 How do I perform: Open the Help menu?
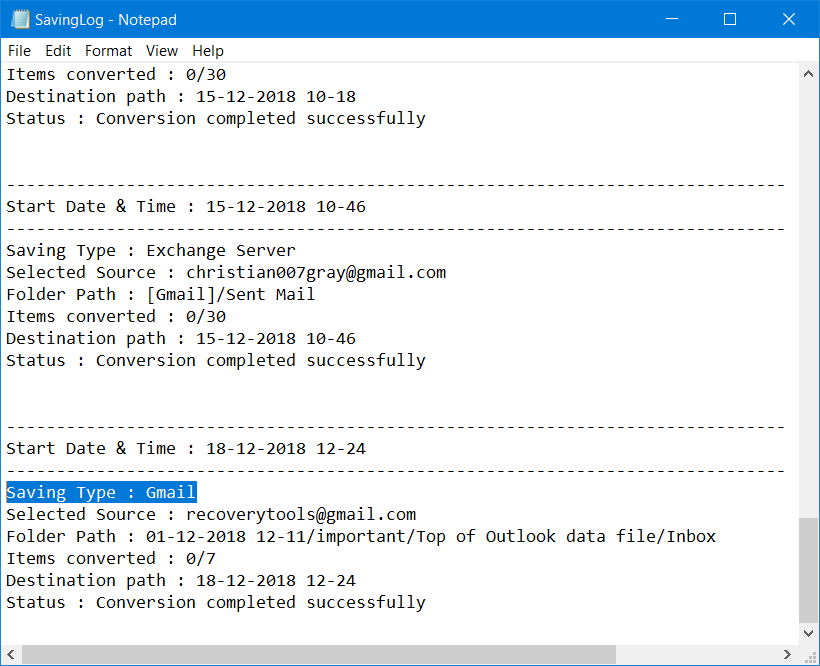click(x=208, y=51)
